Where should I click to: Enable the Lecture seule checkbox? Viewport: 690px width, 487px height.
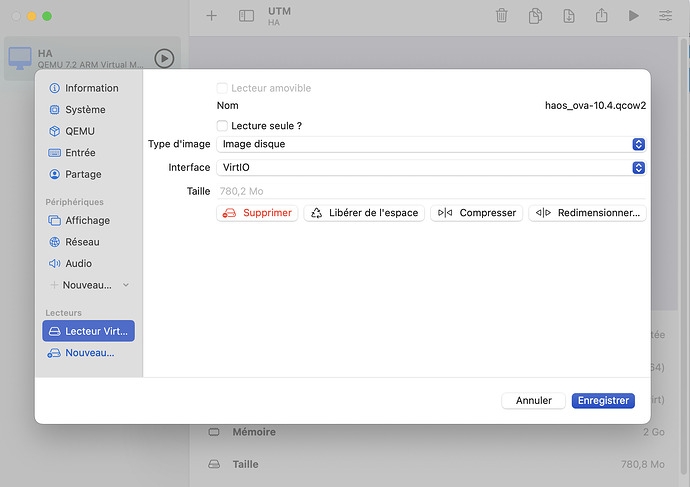point(222,126)
